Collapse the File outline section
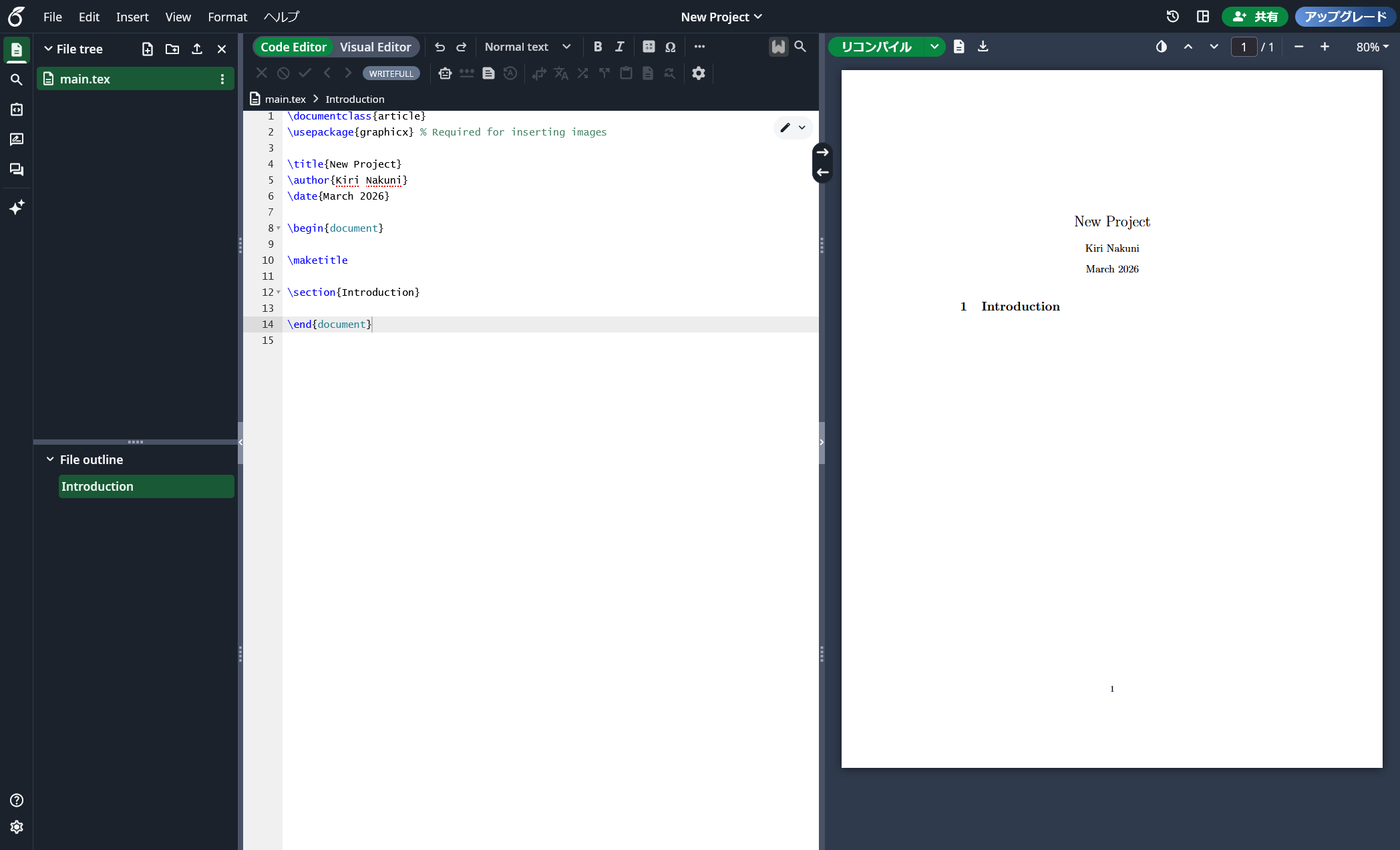The width and height of the screenshot is (1400, 850). [50, 459]
